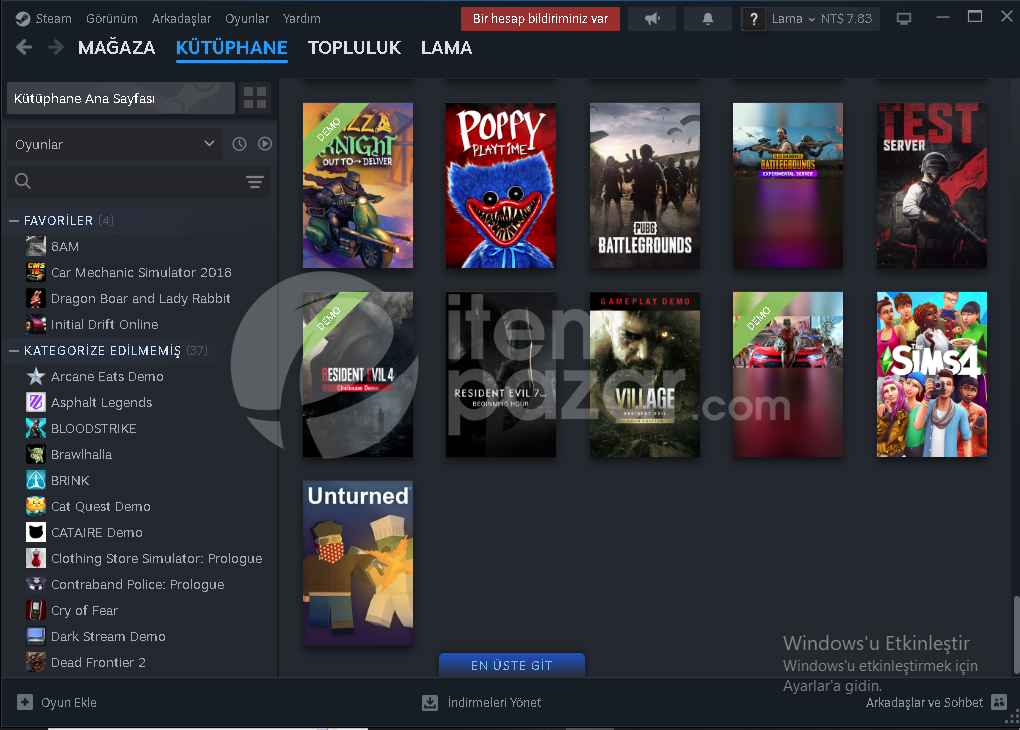Open PUBG Battlegrounds game cover
The width and height of the screenshot is (1020, 730).
(645, 185)
